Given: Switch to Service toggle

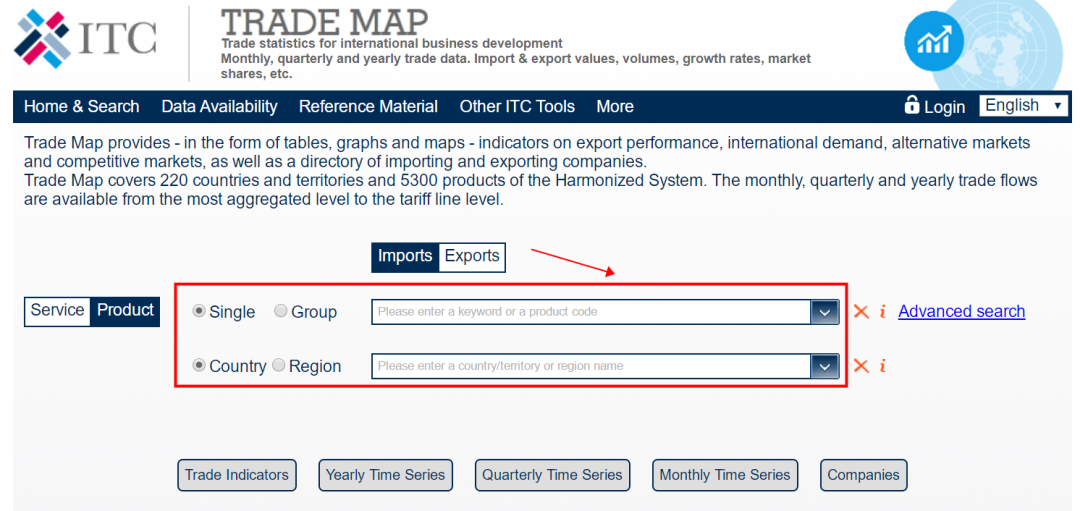Looking at the screenshot, I should [57, 311].
